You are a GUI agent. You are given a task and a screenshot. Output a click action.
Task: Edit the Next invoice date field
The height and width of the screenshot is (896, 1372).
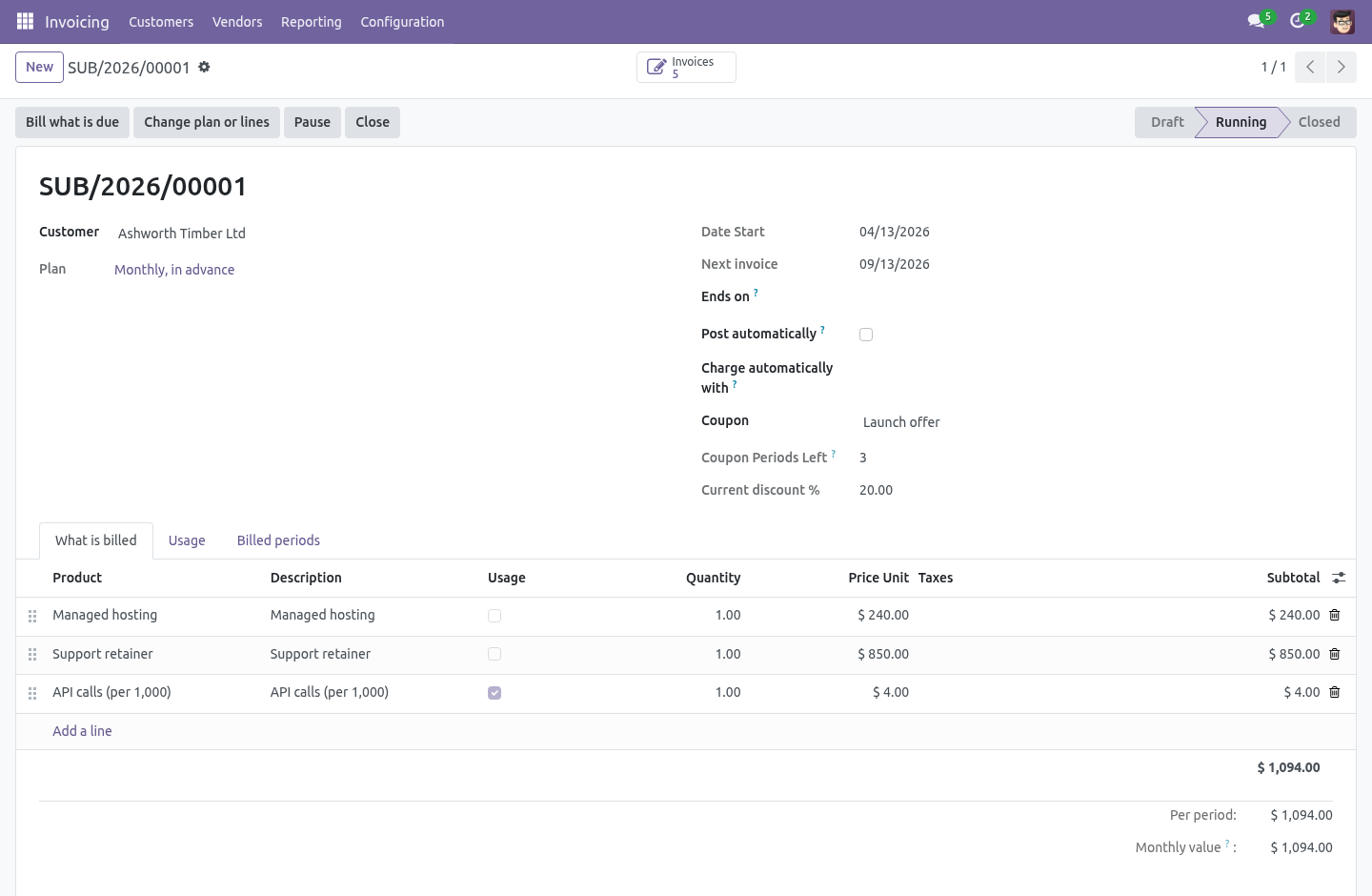tap(895, 264)
